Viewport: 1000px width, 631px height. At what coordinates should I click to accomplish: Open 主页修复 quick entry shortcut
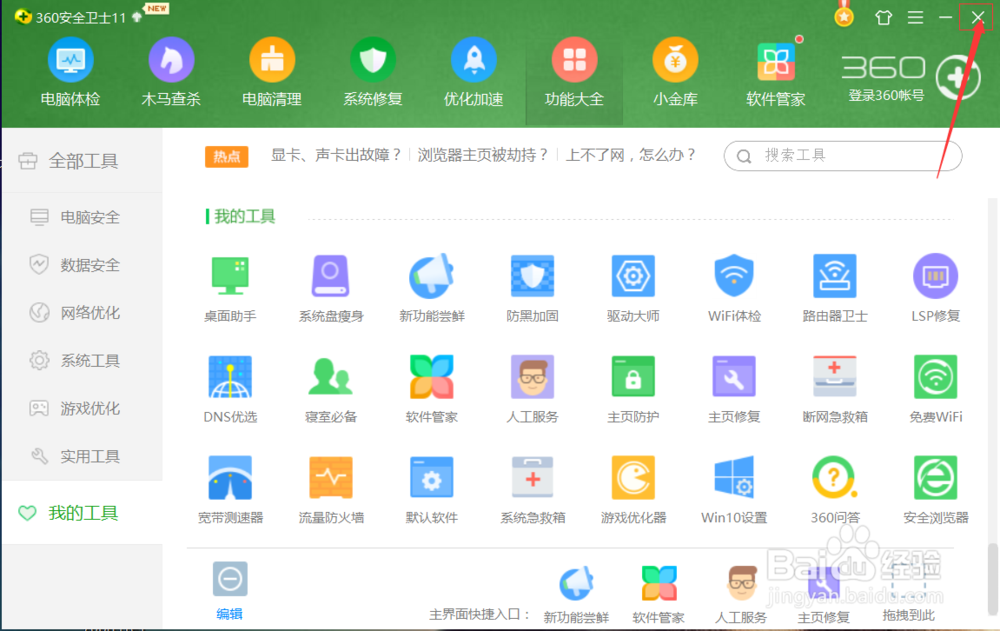[823, 594]
